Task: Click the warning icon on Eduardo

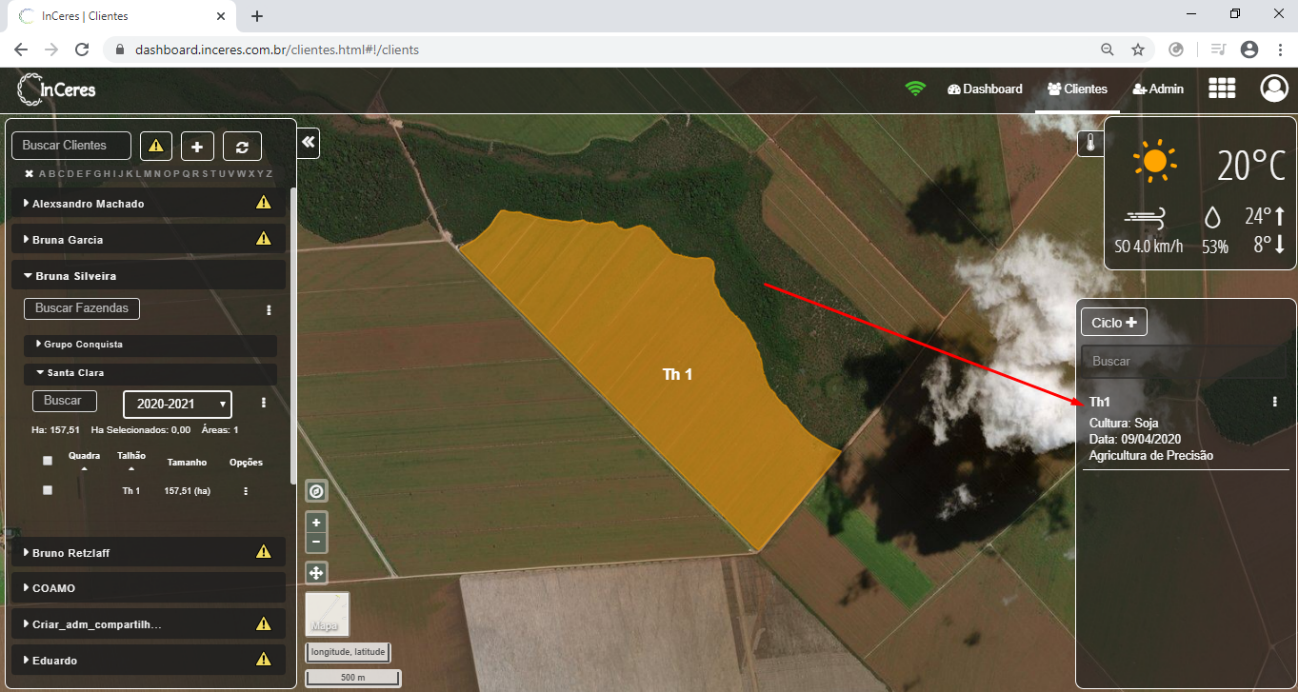Action: coord(263,660)
